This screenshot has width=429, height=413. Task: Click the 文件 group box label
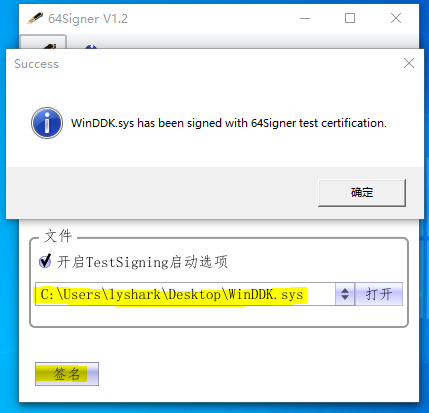[58, 236]
